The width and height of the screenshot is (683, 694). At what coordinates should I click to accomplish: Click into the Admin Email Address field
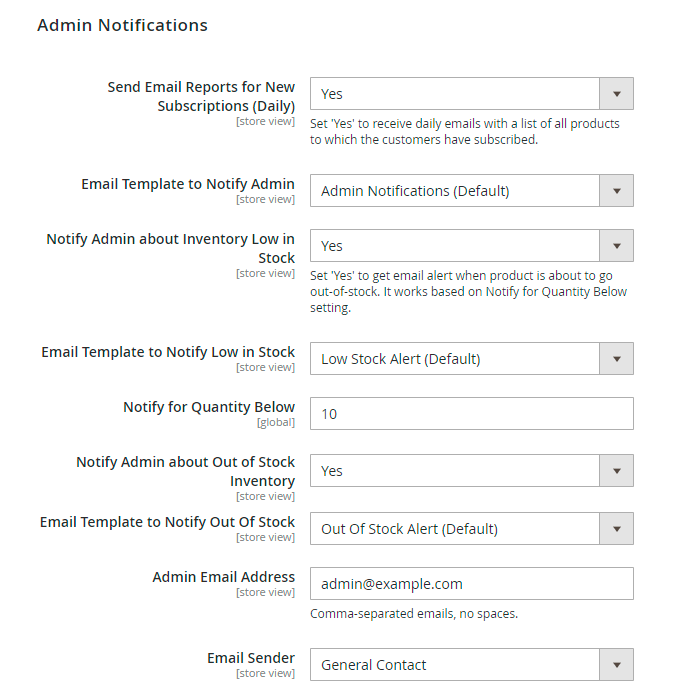(x=471, y=584)
